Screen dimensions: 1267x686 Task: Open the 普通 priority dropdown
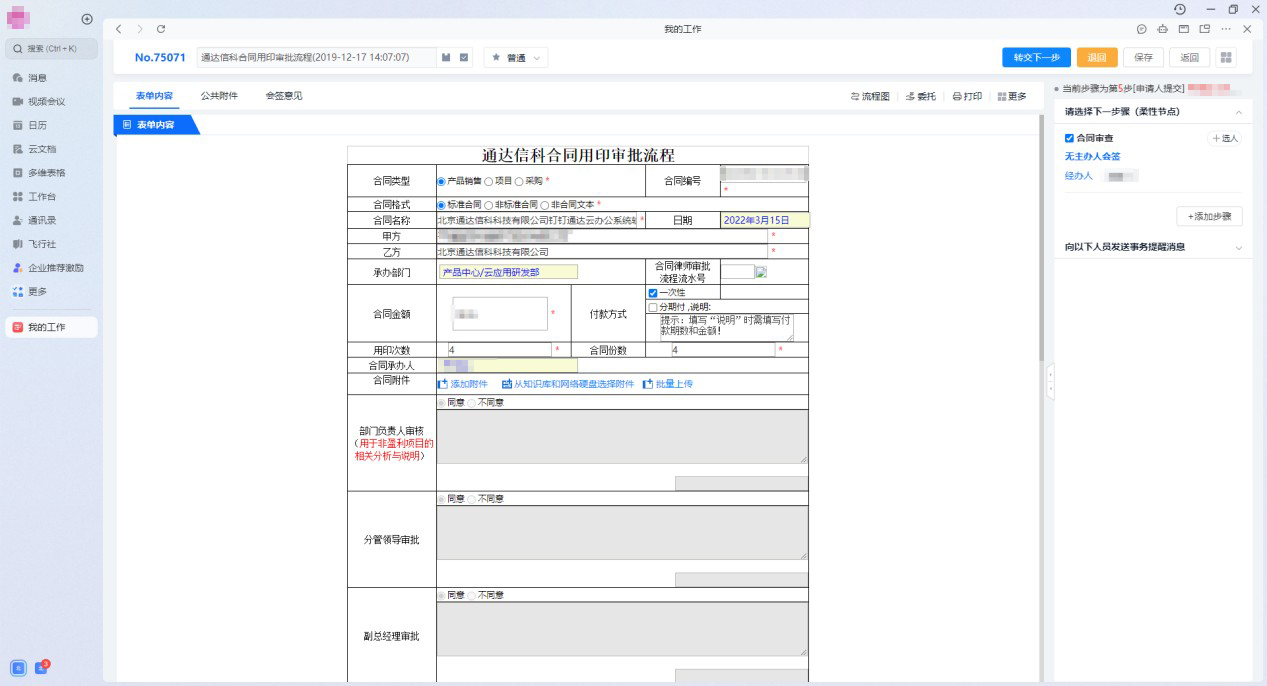coord(516,58)
